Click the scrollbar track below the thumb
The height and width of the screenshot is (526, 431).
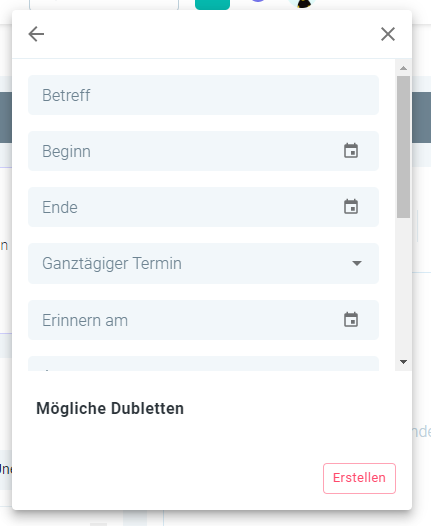point(403,287)
